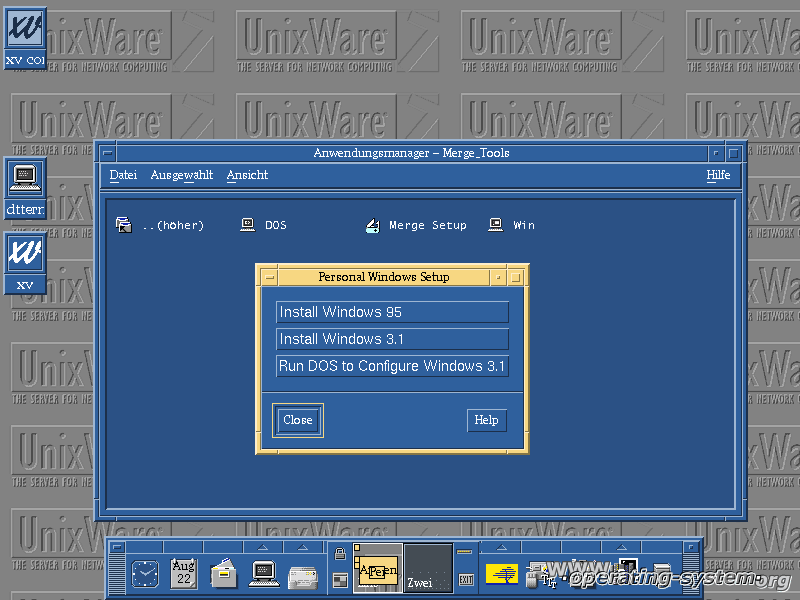Click the lock screen padlock icon
Viewport: 800px width, 600px height.
[340, 554]
